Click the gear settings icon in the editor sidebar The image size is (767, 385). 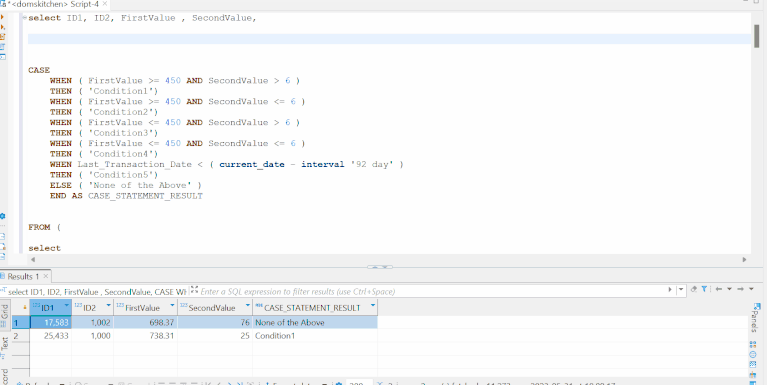coord(2,216)
